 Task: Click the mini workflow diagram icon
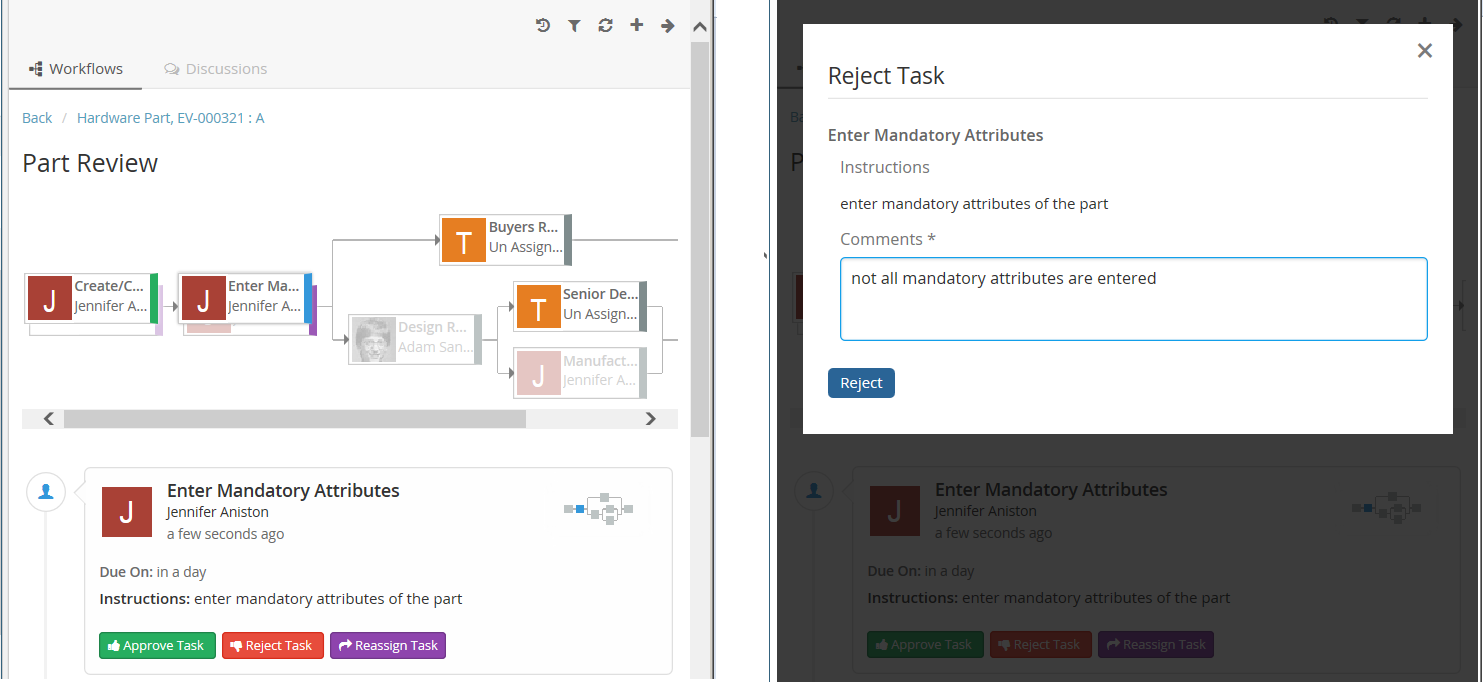point(599,509)
